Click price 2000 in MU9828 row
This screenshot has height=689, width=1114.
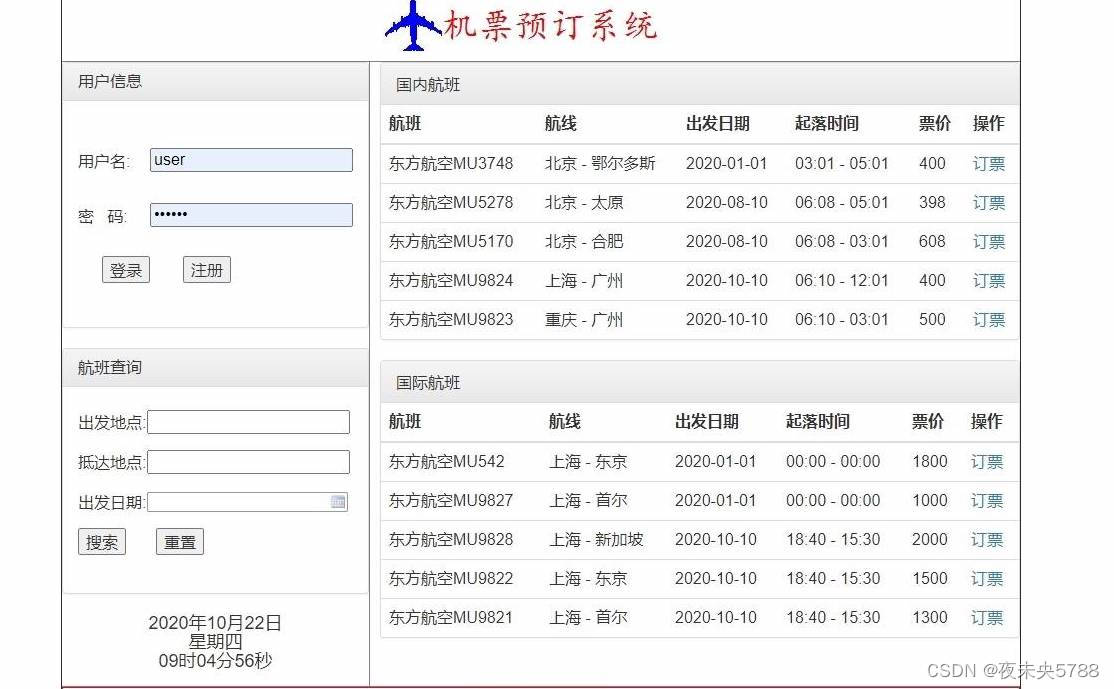tap(930, 540)
